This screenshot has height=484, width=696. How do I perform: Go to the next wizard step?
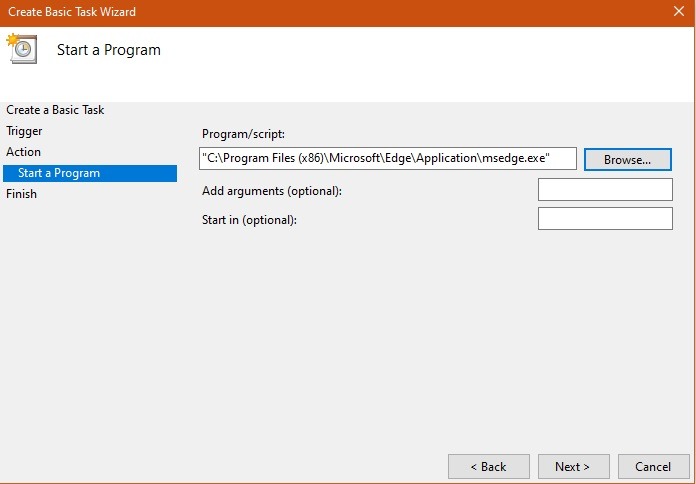point(573,467)
